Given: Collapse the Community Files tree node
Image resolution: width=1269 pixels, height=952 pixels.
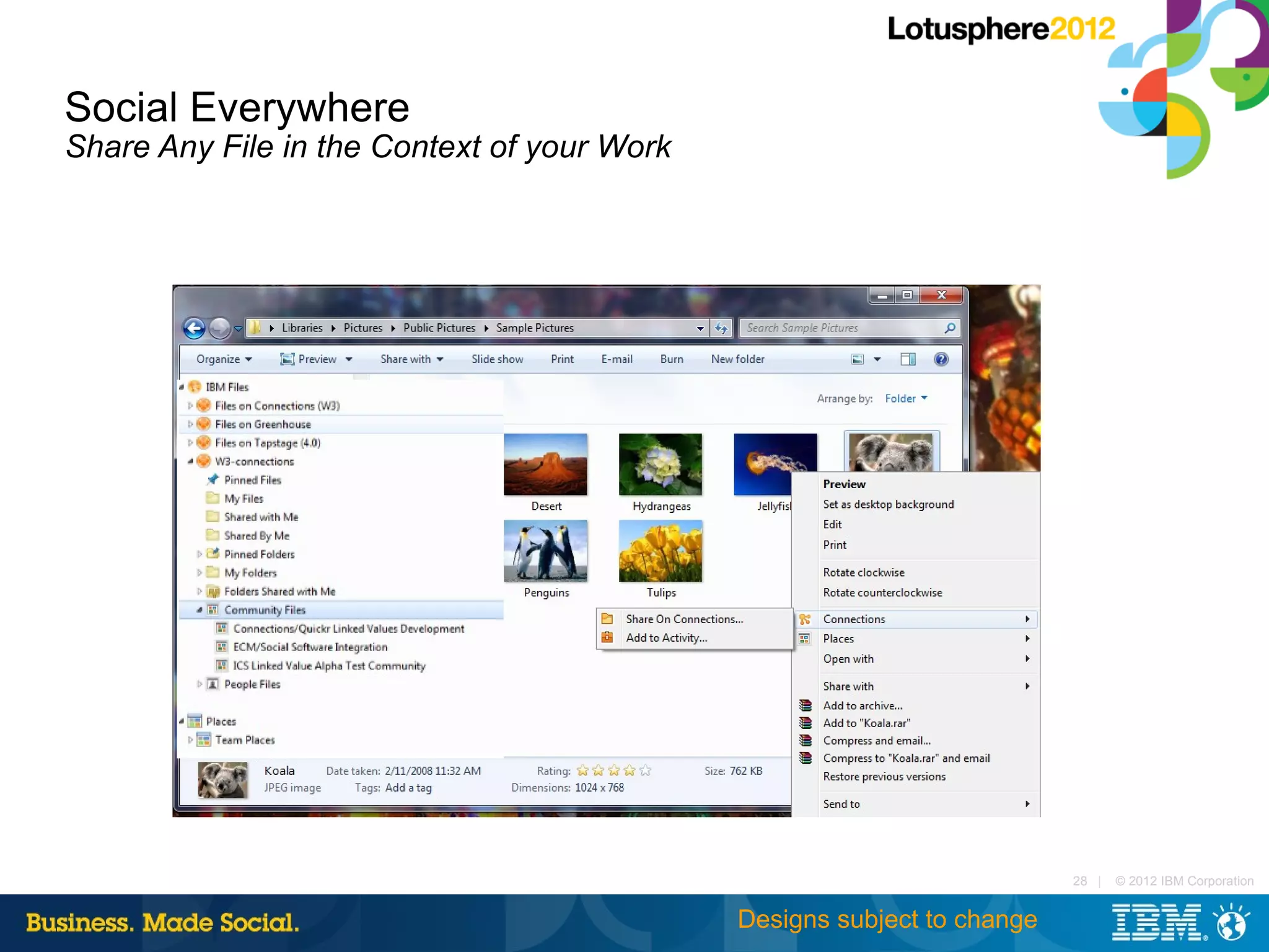Looking at the screenshot, I should (199, 610).
